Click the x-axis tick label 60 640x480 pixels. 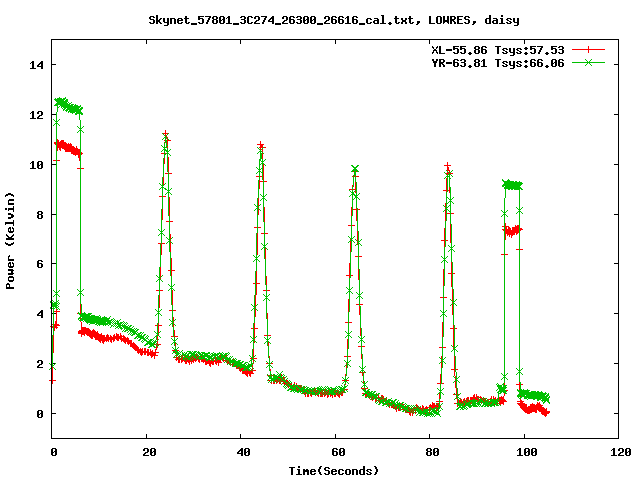338,452
